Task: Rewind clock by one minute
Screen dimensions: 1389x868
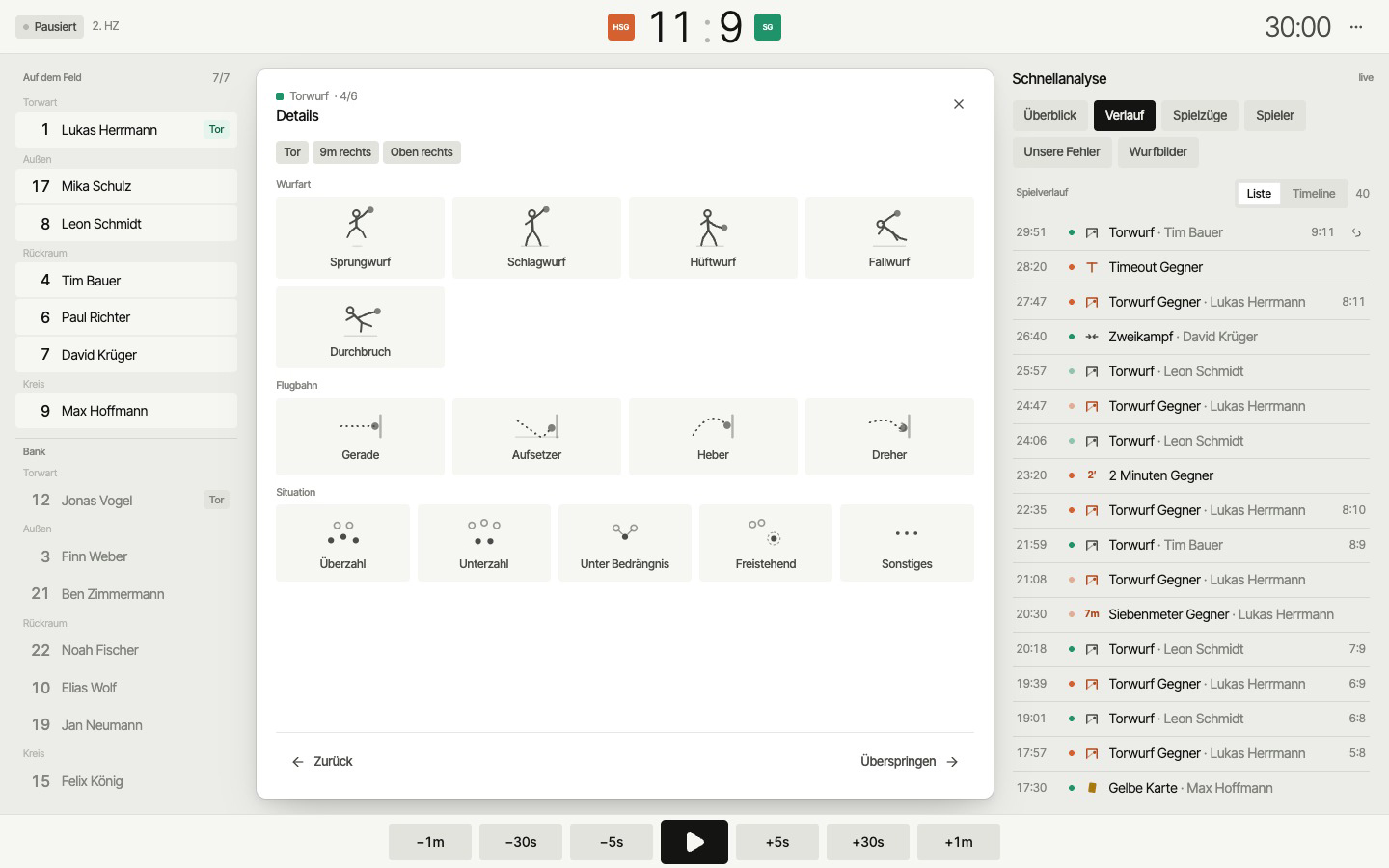Action: coord(430,842)
